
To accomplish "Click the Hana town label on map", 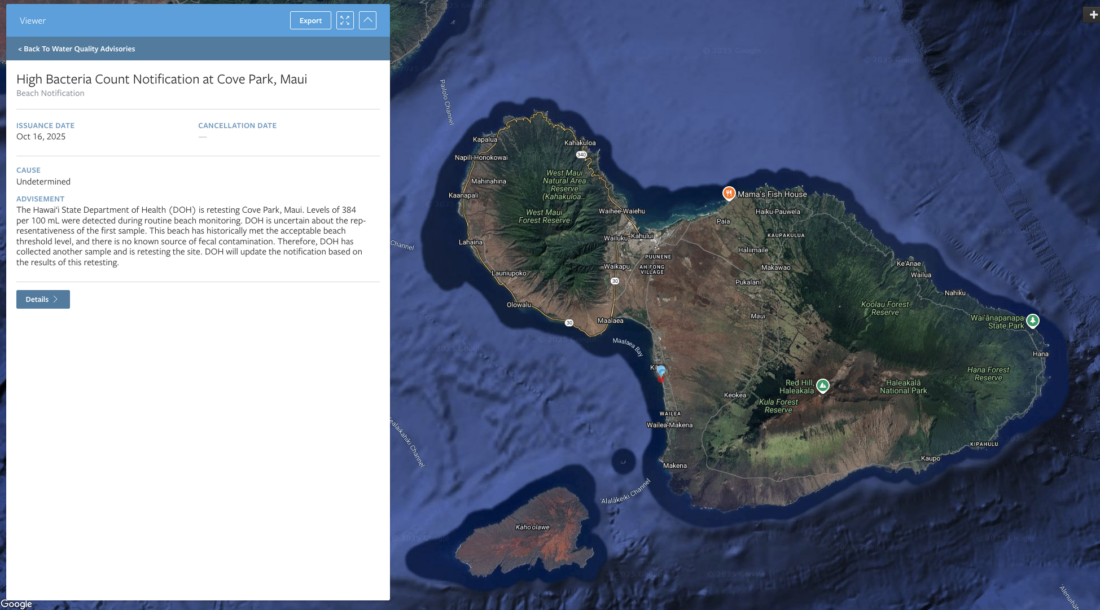I will [x=1040, y=353].
